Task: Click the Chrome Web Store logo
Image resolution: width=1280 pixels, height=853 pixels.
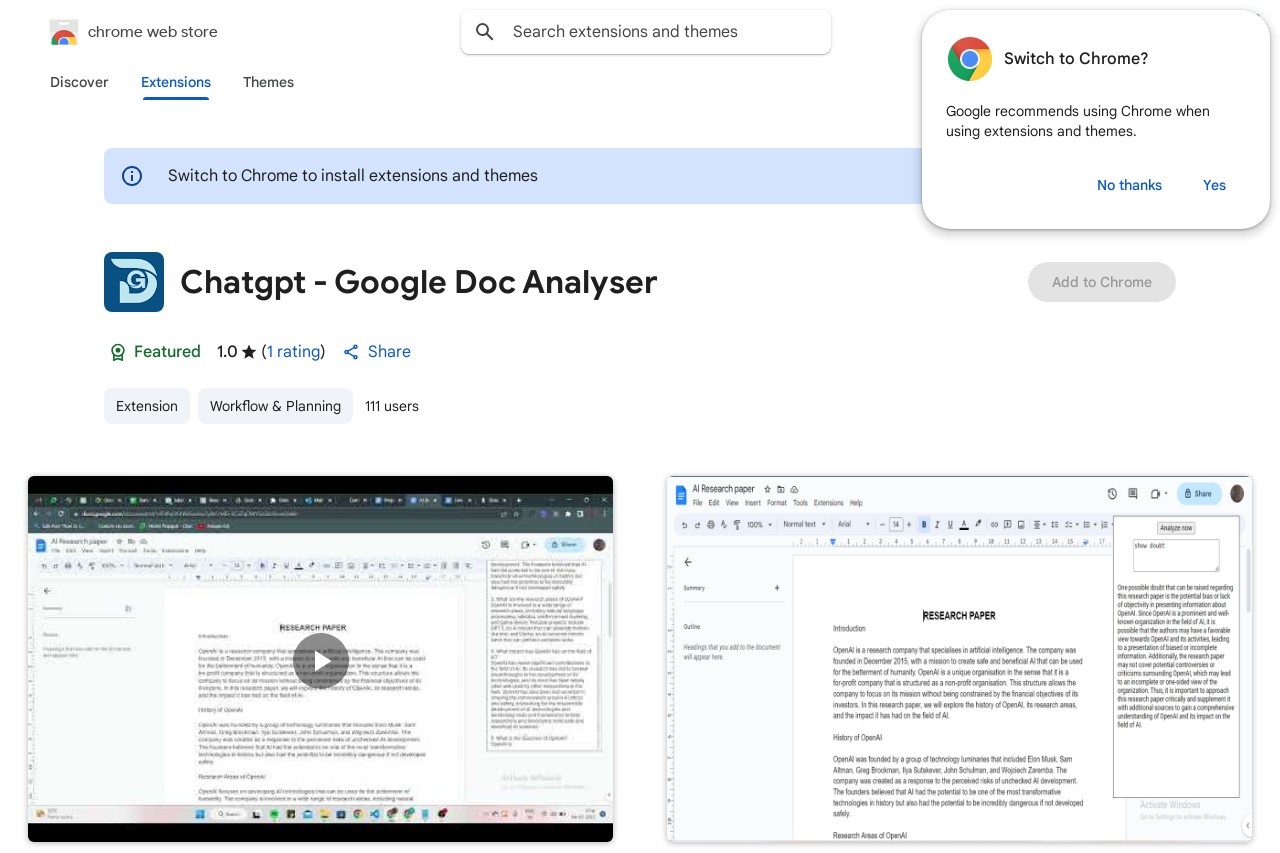Action: pyautogui.click(x=64, y=32)
